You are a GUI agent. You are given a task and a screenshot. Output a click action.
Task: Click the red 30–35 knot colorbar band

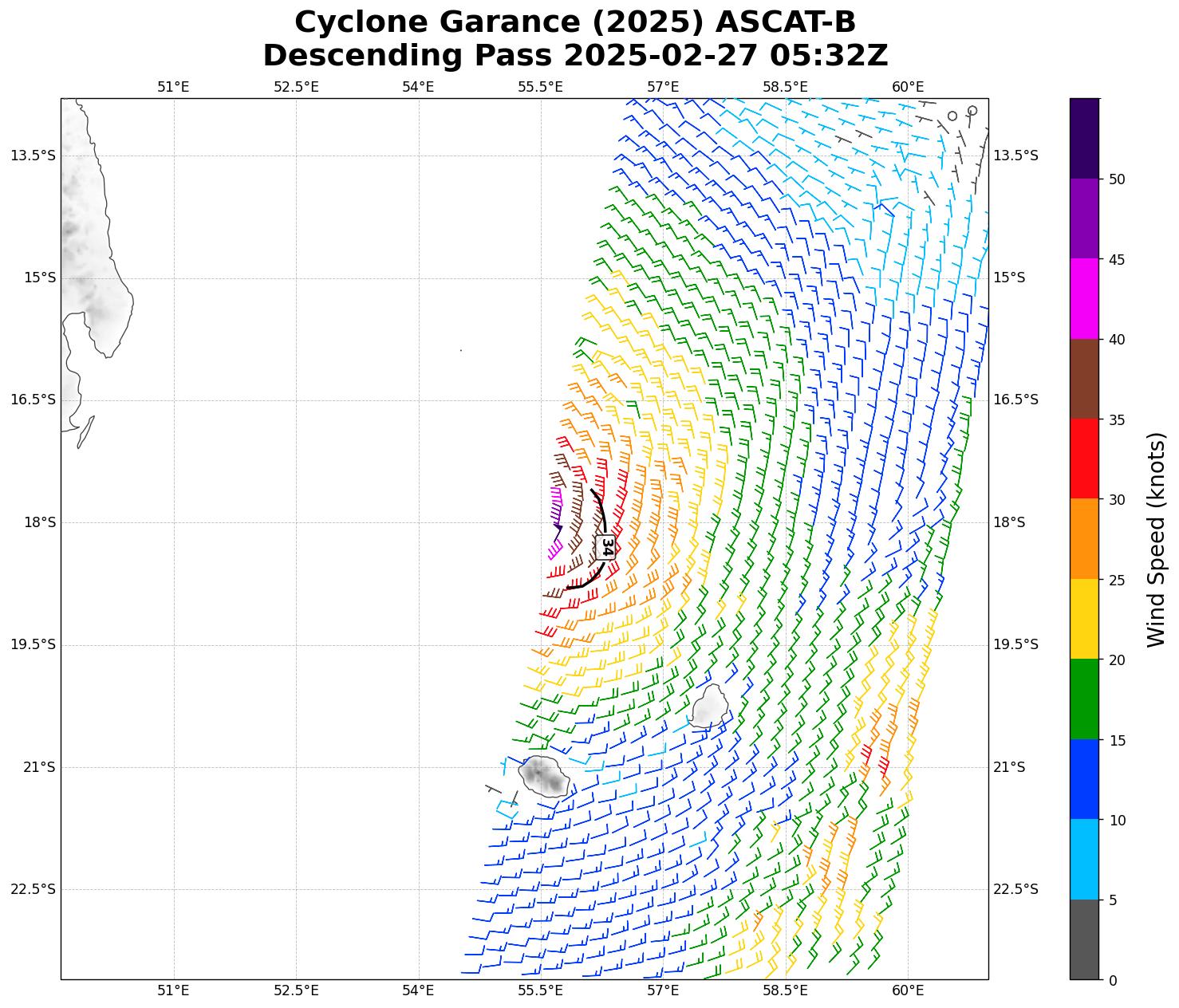tap(1084, 459)
